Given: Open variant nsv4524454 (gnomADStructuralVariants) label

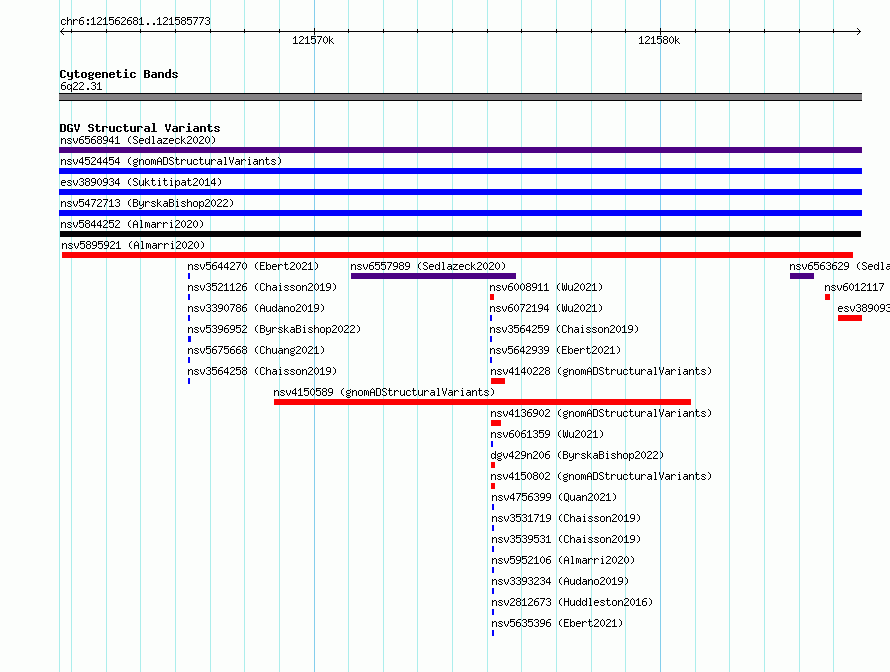Looking at the screenshot, I should pos(171,161).
